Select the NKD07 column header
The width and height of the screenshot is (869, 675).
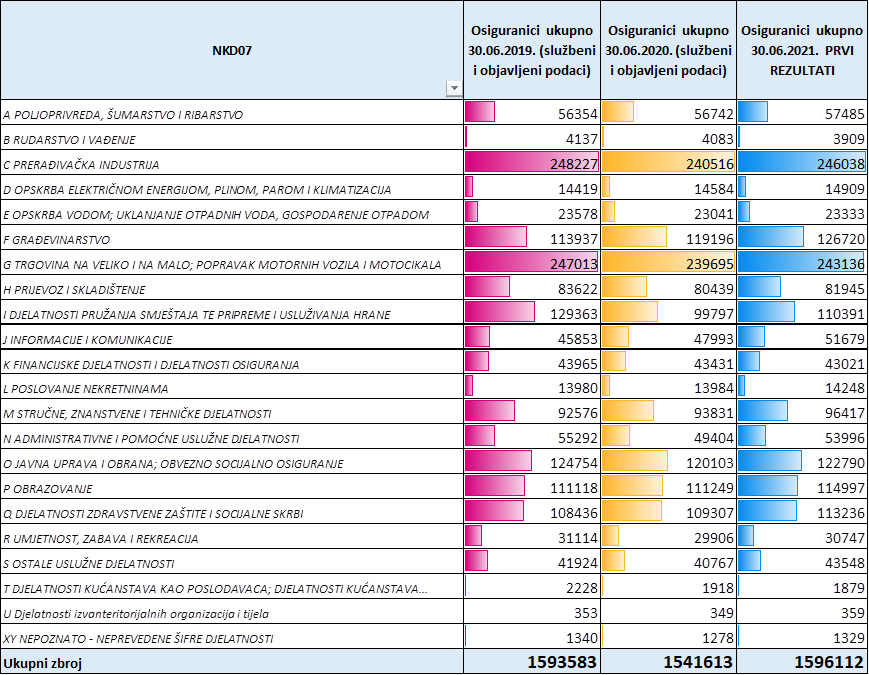(x=232, y=50)
